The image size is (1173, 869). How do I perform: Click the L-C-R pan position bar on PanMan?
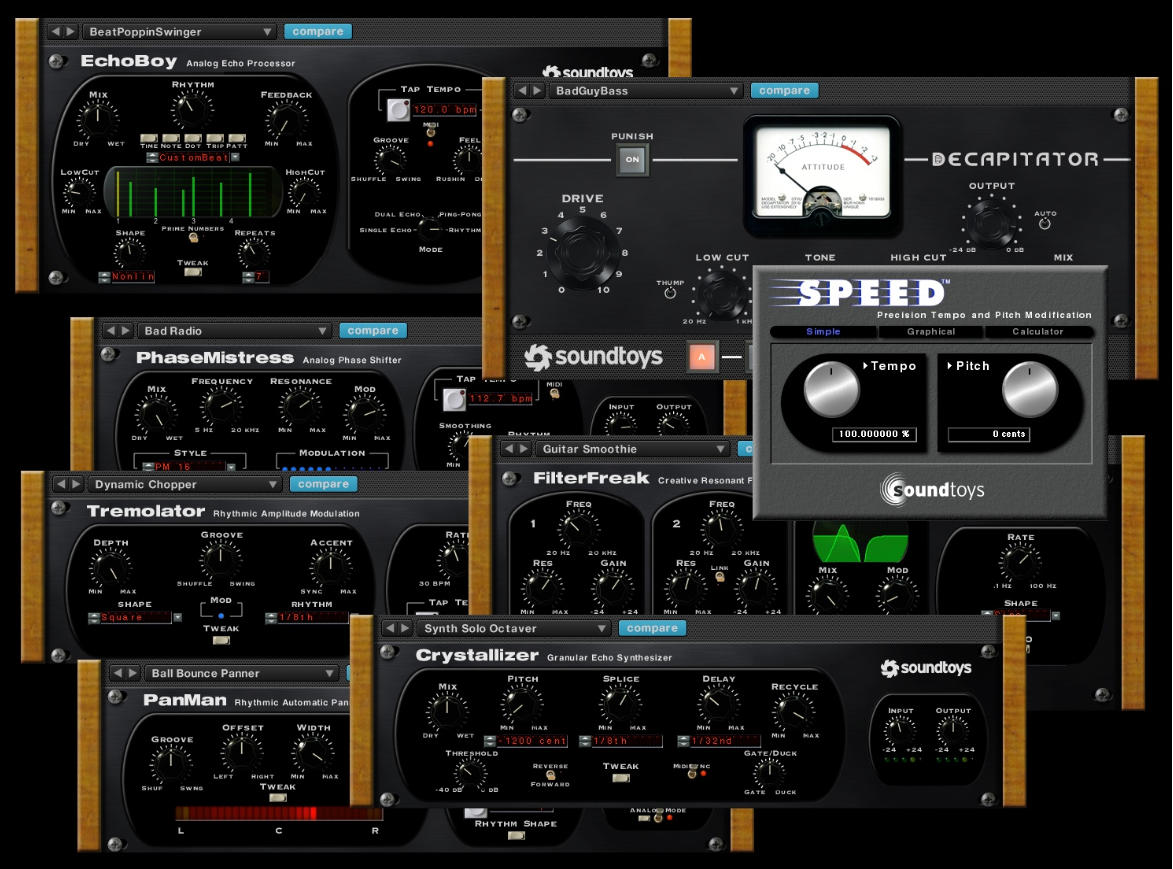coord(278,815)
